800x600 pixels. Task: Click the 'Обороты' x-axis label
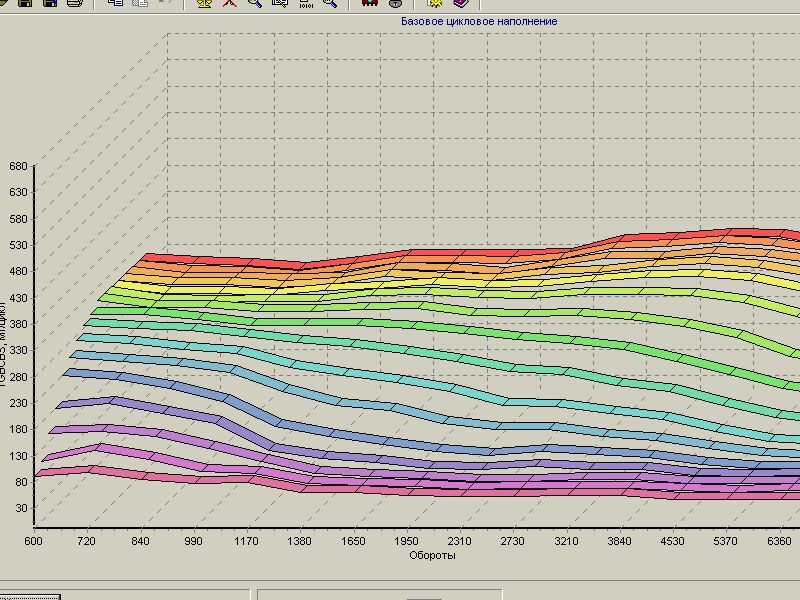click(432, 555)
